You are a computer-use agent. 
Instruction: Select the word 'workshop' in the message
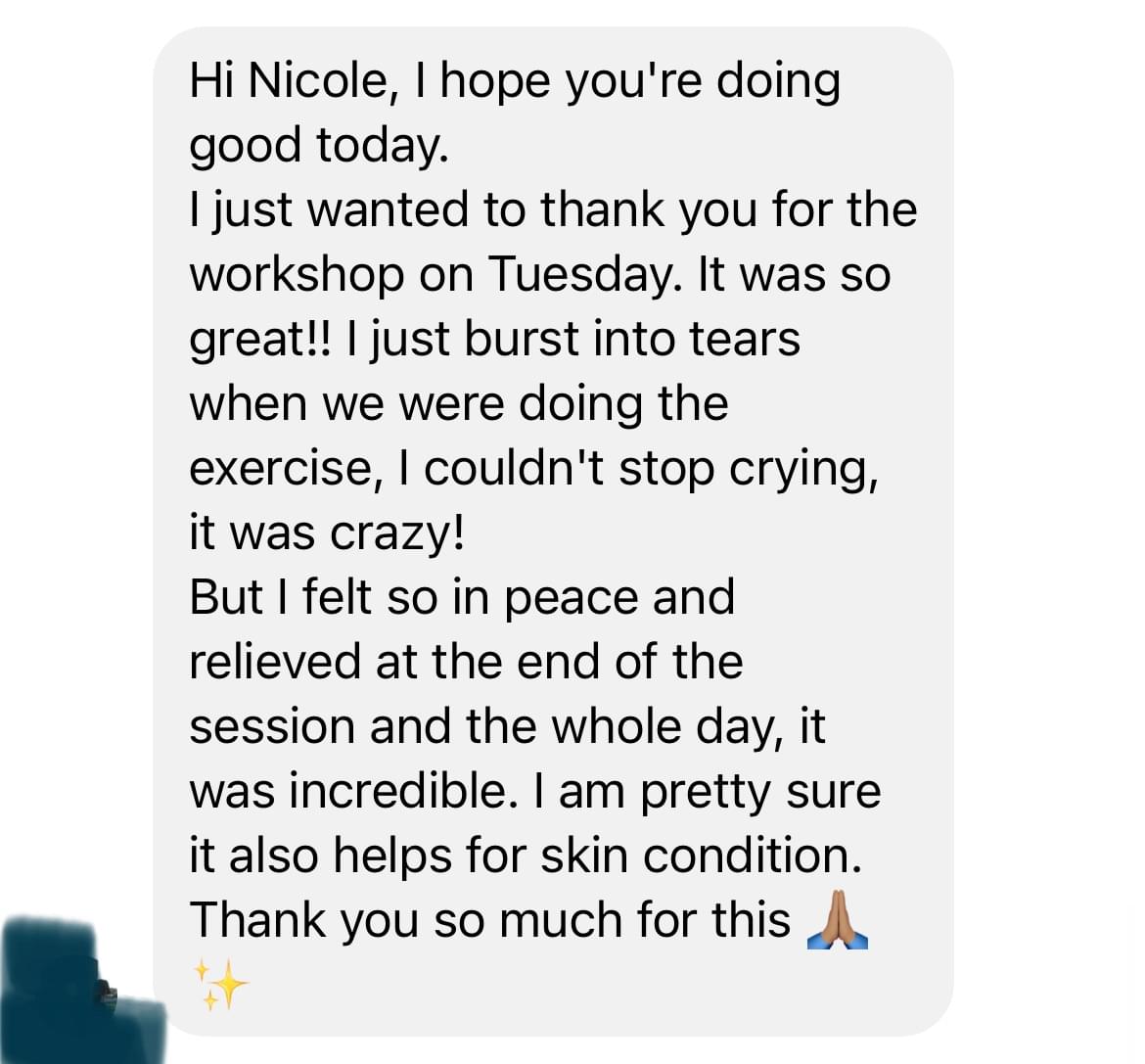(297, 275)
